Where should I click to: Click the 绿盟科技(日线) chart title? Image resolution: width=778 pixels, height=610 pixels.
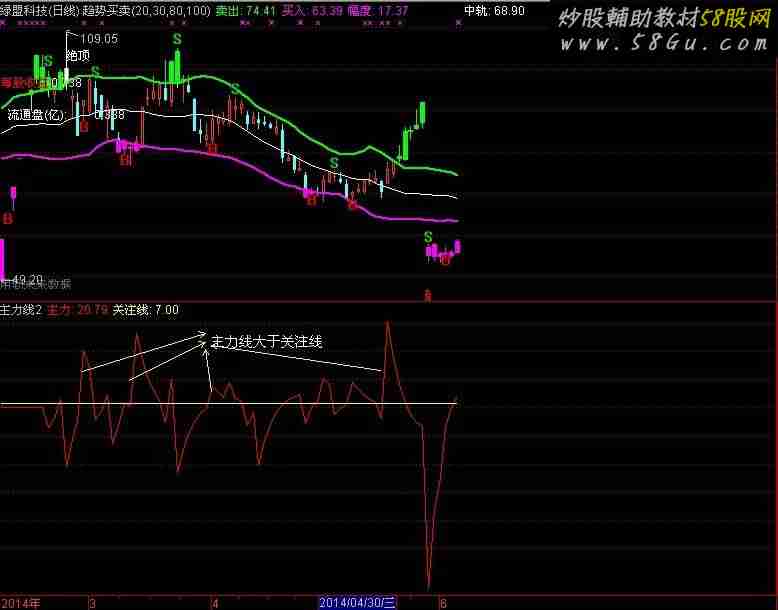(x=41, y=10)
